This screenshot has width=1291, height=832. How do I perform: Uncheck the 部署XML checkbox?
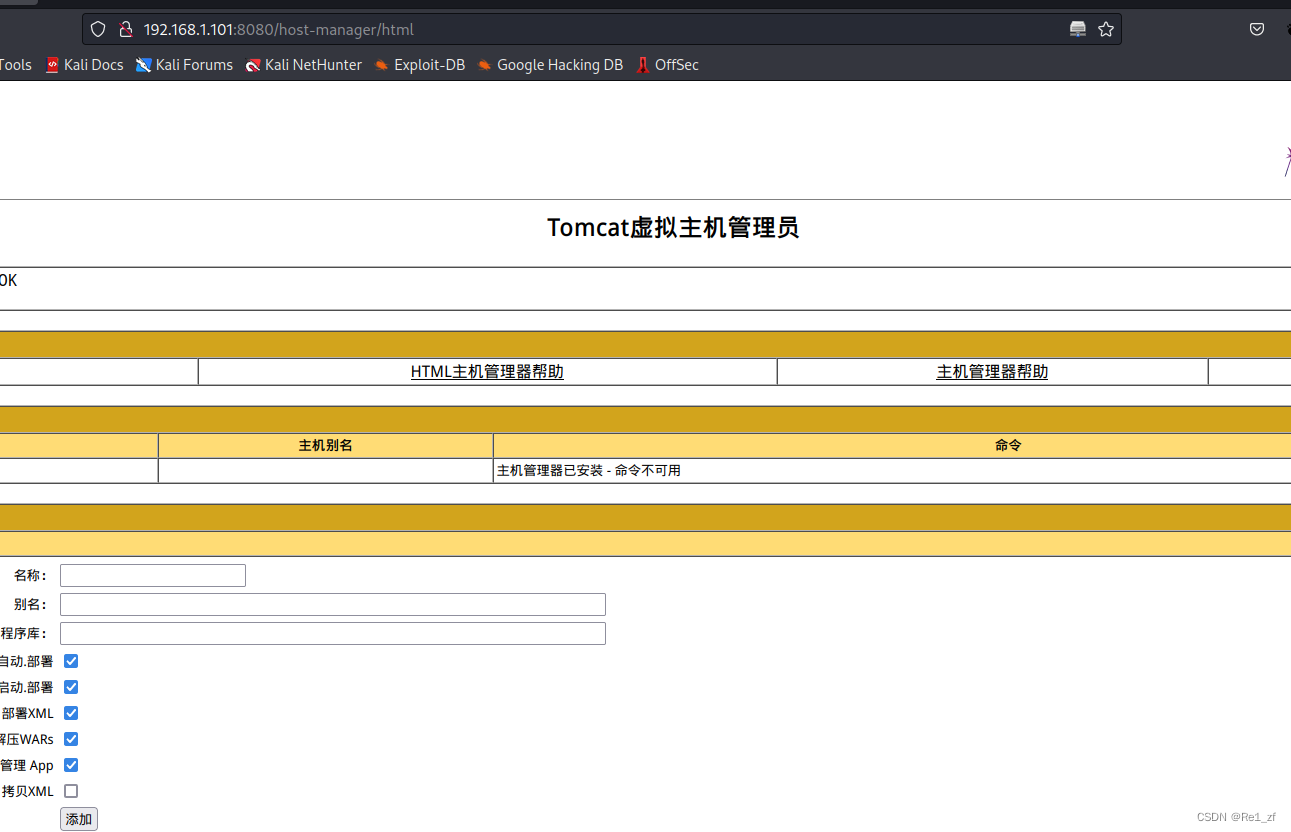pyautogui.click(x=71, y=713)
